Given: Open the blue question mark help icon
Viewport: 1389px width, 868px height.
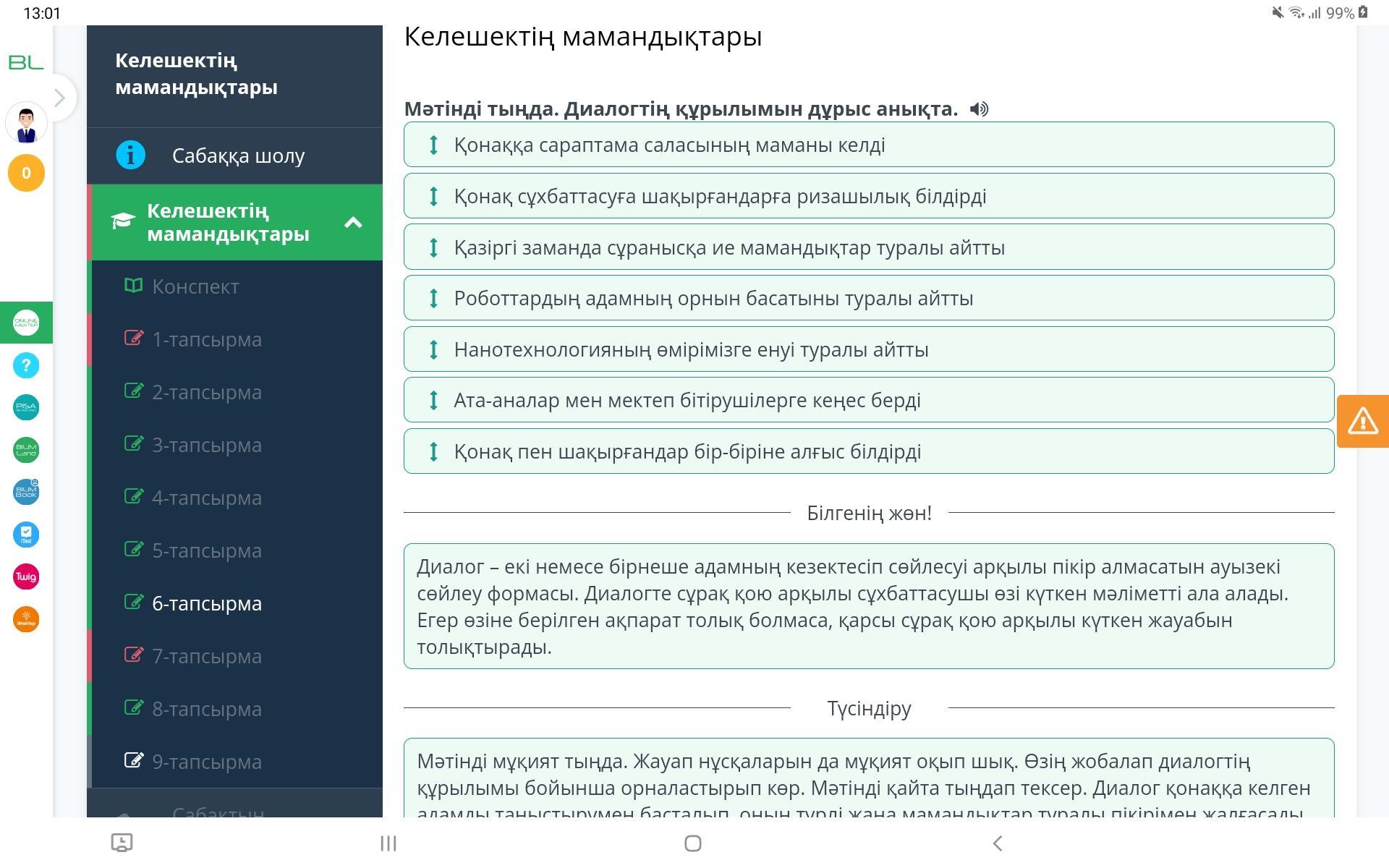Looking at the screenshot, I should tap(26, 365).
